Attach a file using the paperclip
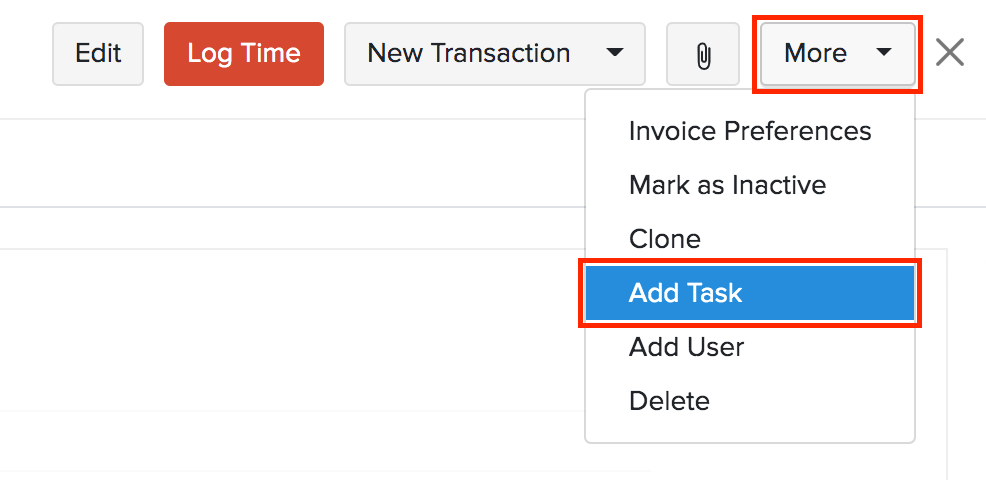986x480 pixels. (x=702, y=54)
